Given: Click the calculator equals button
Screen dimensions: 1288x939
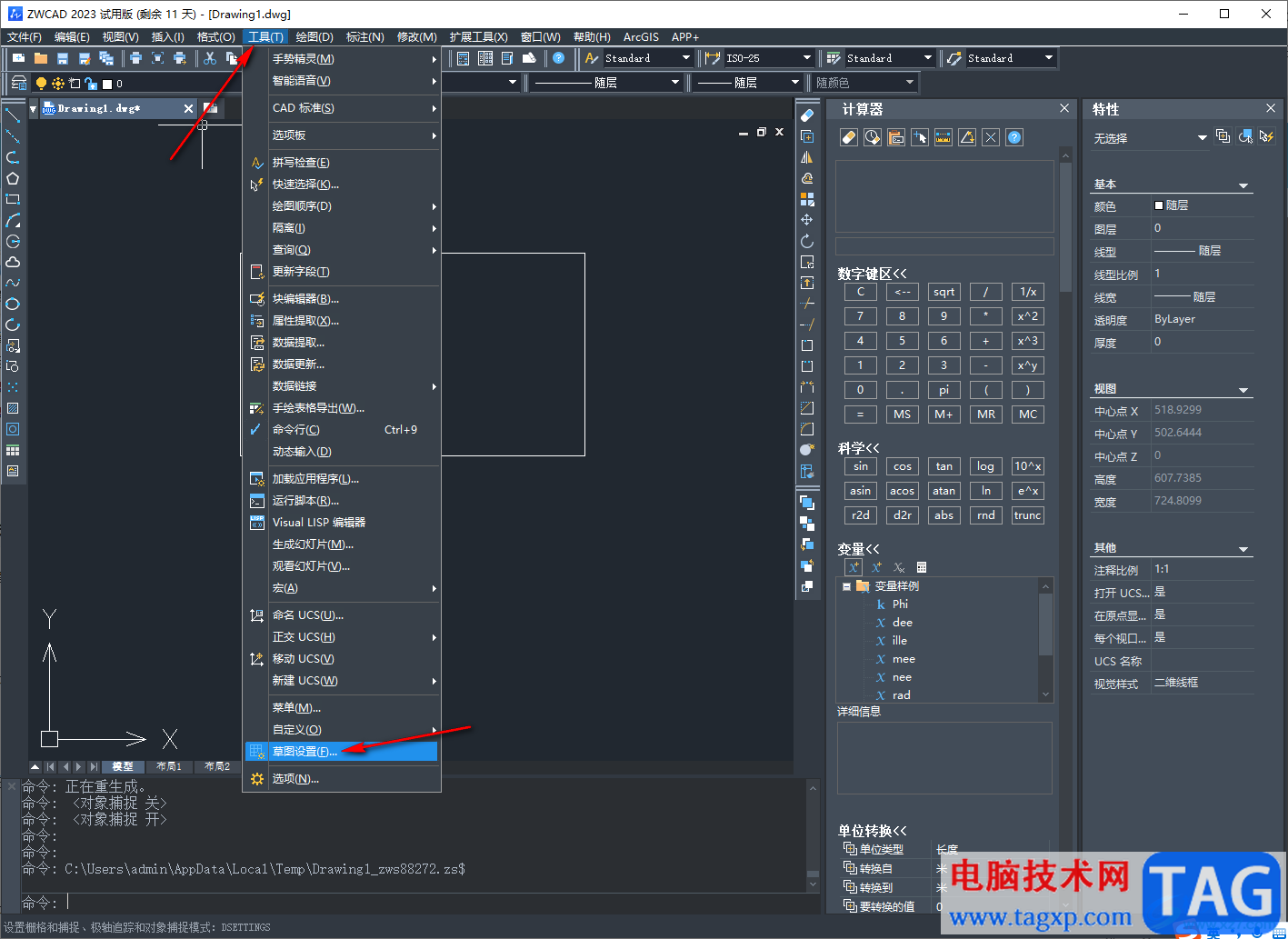Looking at the screenshot, I should 860,414.
